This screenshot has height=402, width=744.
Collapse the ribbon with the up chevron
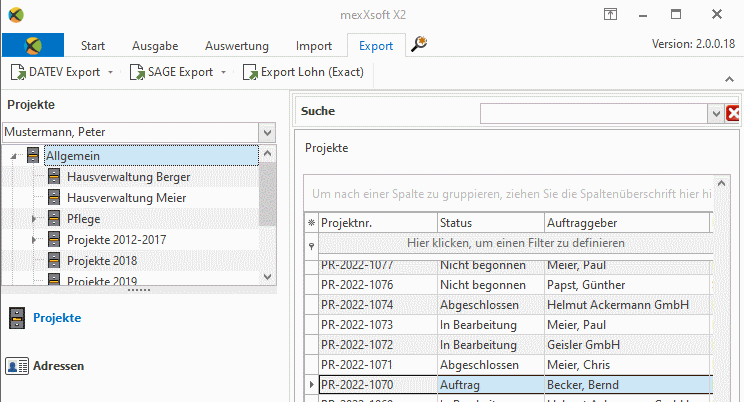pyautogui.click(x=729, y=79)
